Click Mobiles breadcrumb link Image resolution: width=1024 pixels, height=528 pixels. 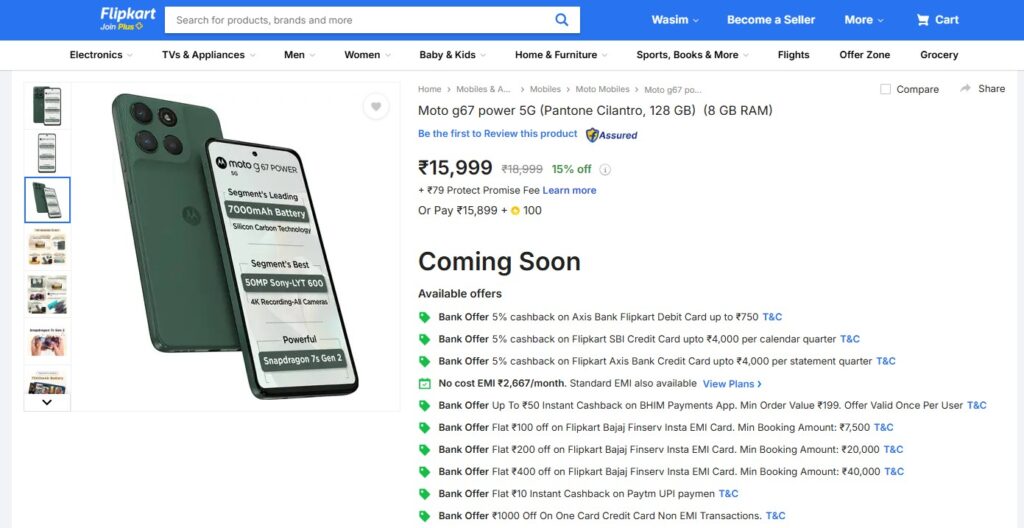pyautogui.click(x=545, y=89)
